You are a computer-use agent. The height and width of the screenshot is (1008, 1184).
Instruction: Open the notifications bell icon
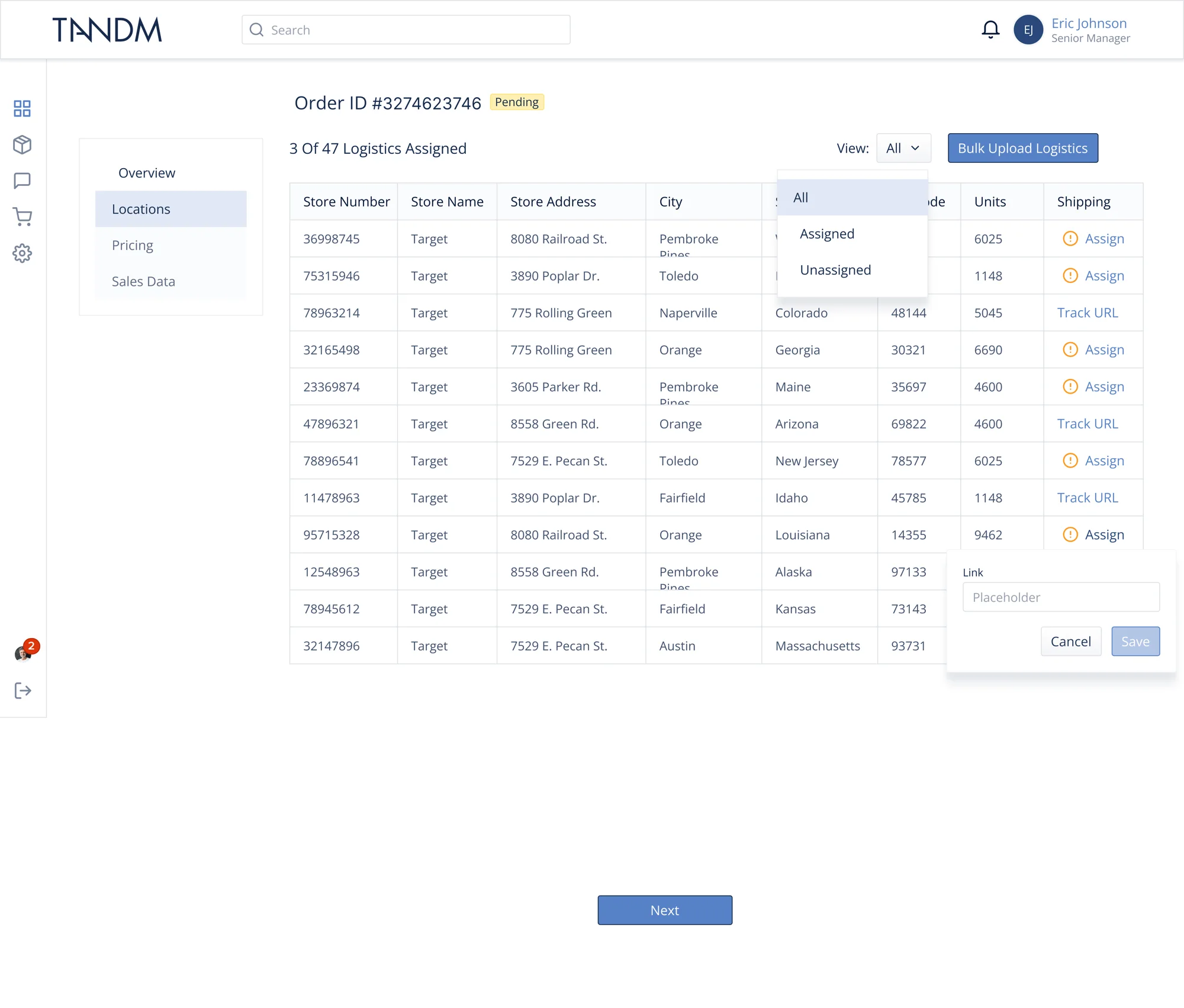click(990, 30)
